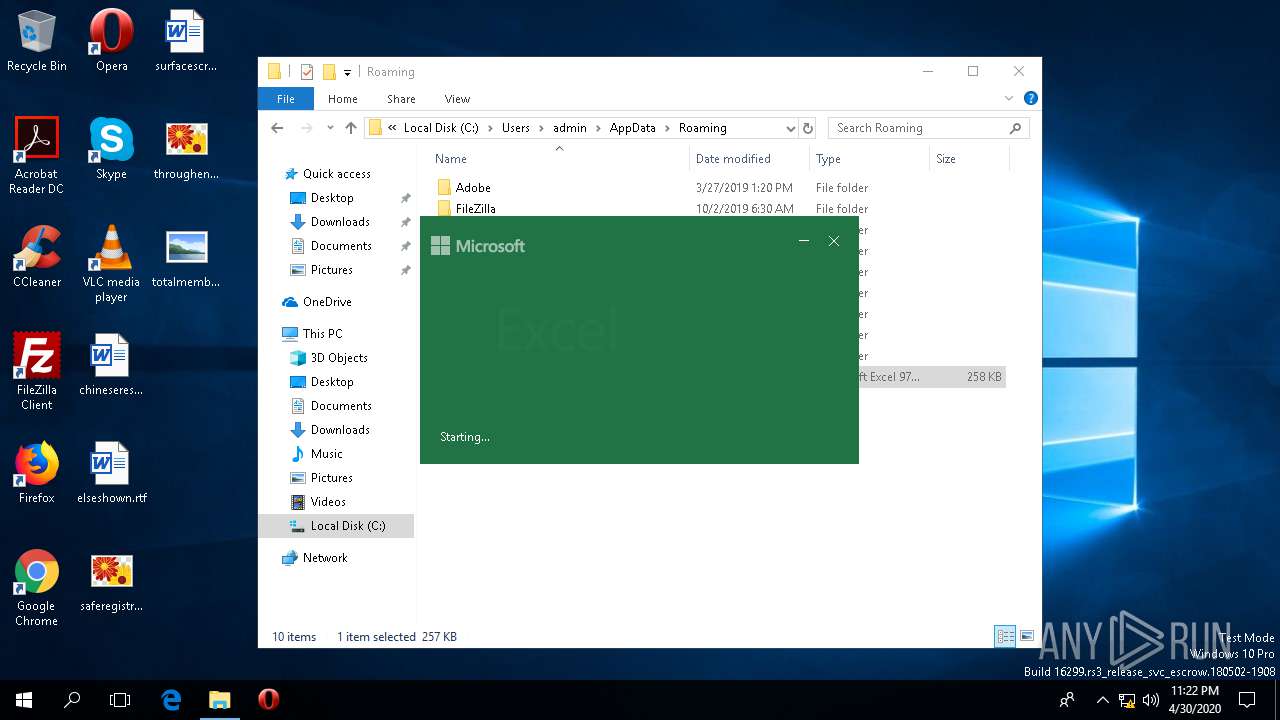Click the volume speaker tray icon

pyautogui.click(x=1151, y=700)
